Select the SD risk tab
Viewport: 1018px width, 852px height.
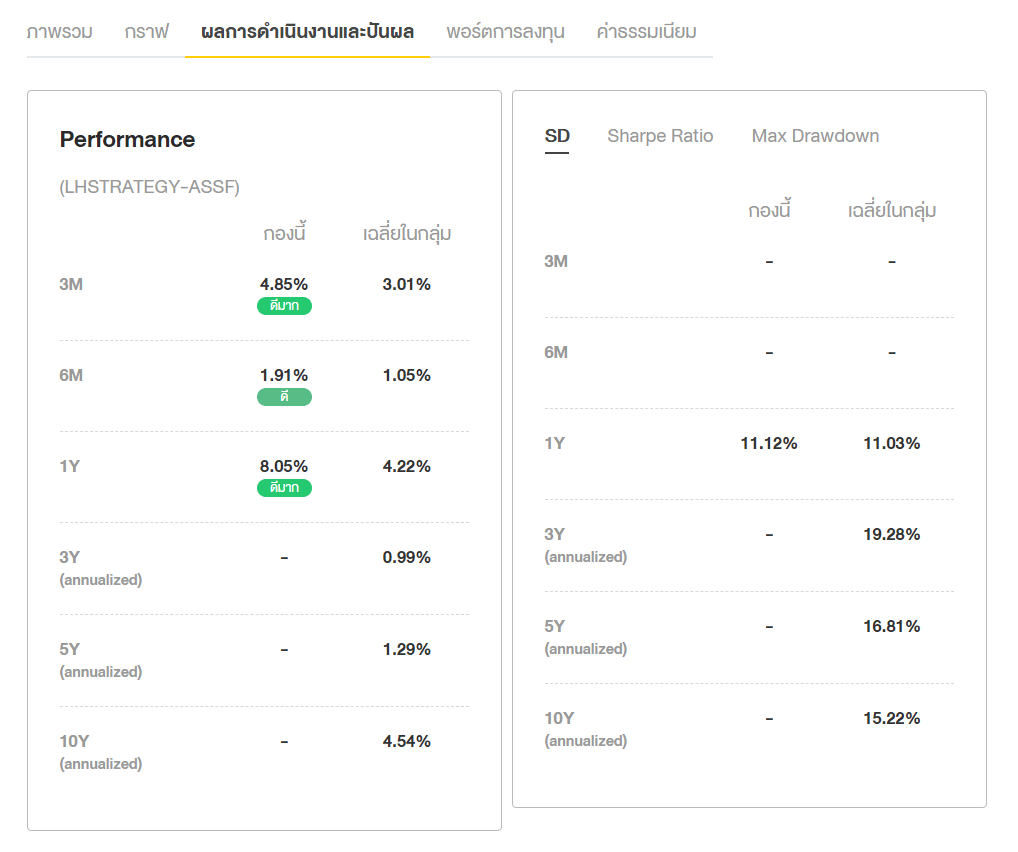point(557,136)
